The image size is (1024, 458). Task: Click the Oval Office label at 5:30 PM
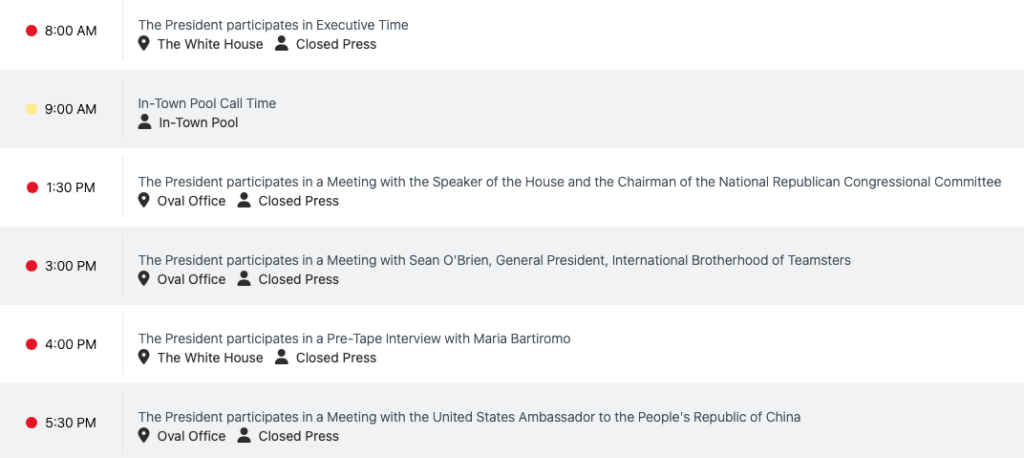click(191, 436)
